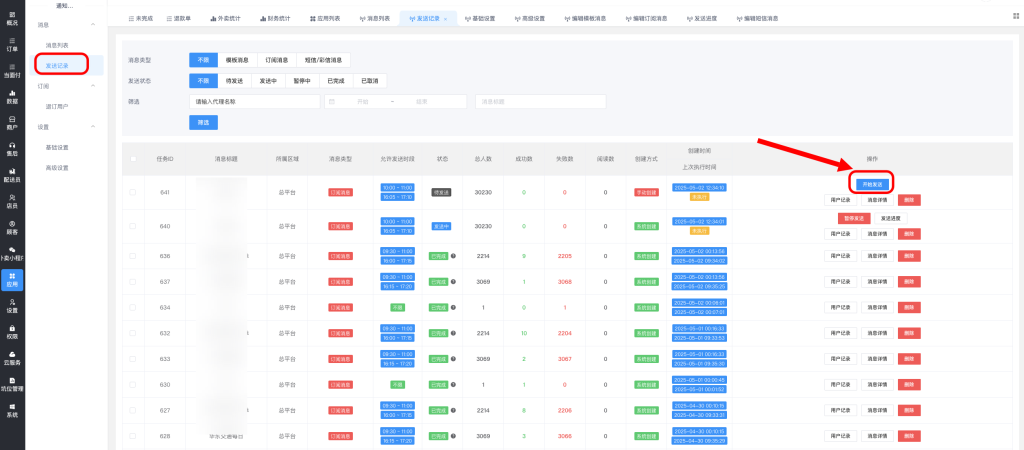
Task: Collapse the 设置 menu group in submenu
Action: click(x=93, y=127)
